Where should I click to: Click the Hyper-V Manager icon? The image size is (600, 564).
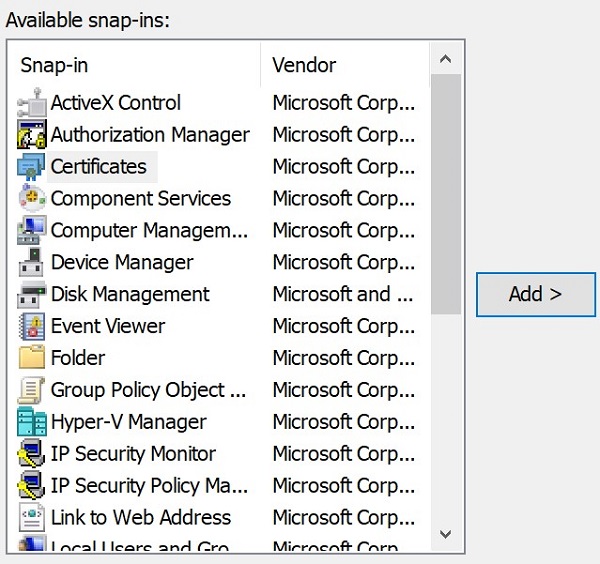point(32,422)
